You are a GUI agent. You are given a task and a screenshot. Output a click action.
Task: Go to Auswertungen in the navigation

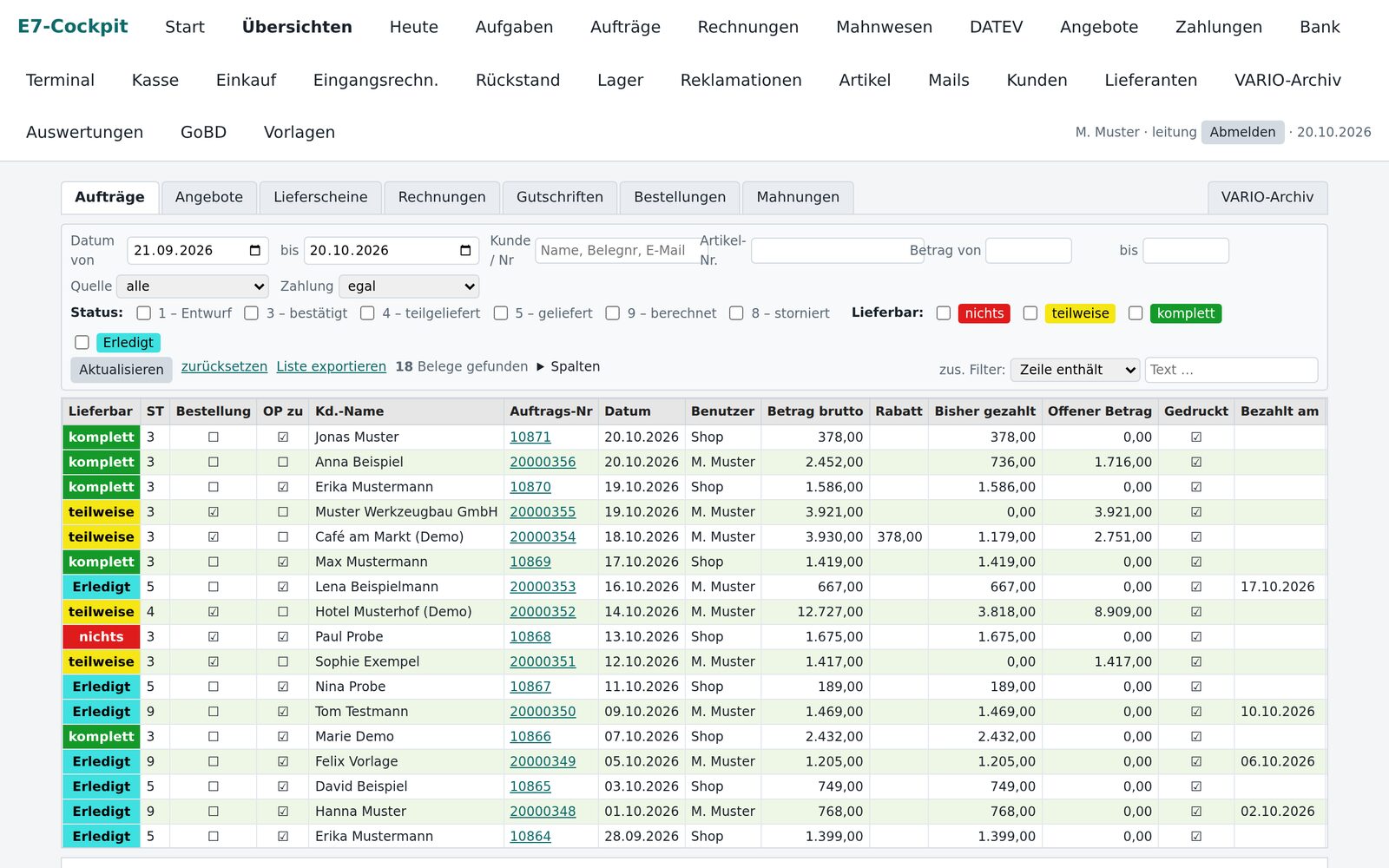pos(84,132)
